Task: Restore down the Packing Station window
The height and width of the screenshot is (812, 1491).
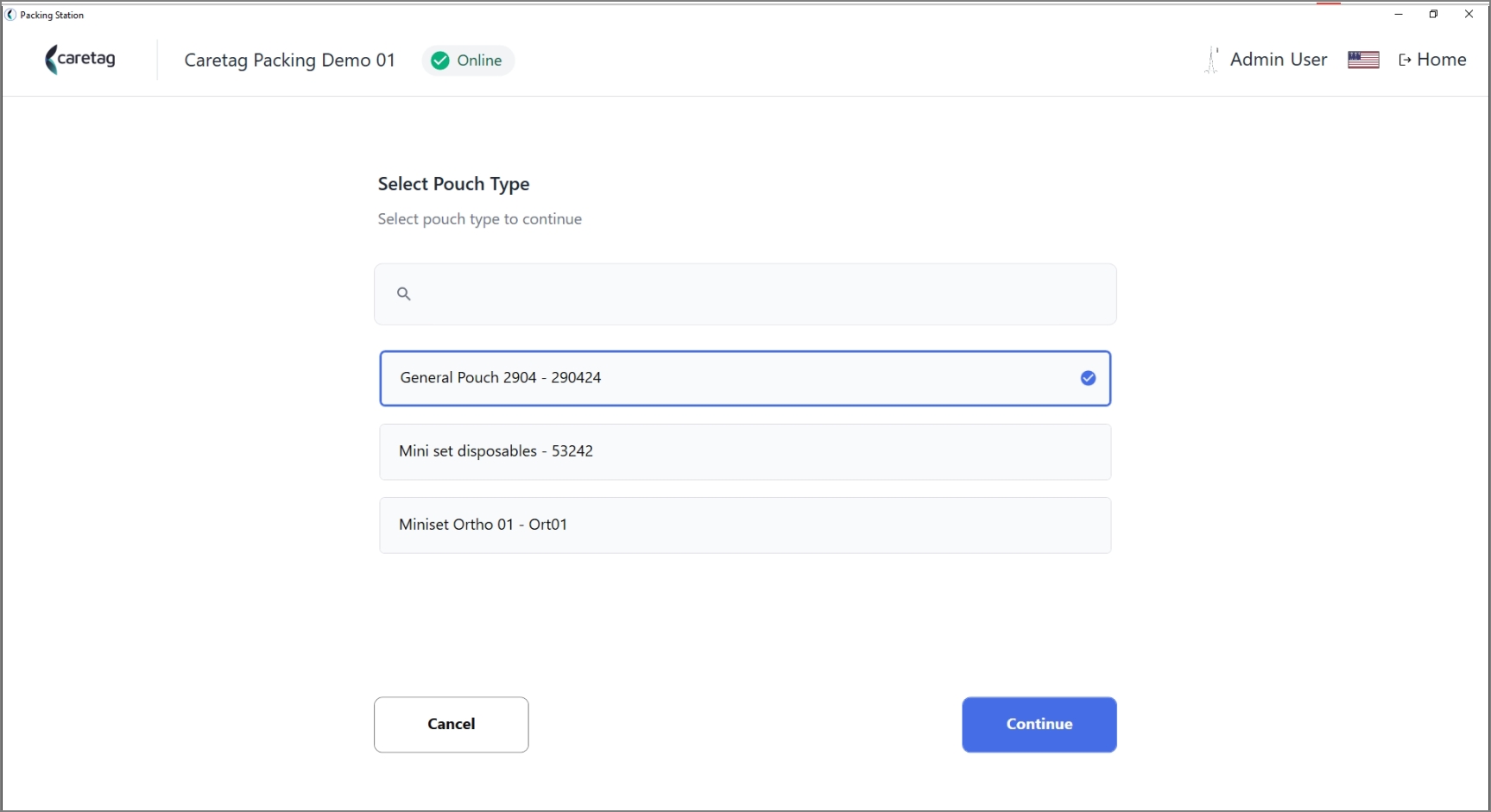Action: coord(1433,15)
